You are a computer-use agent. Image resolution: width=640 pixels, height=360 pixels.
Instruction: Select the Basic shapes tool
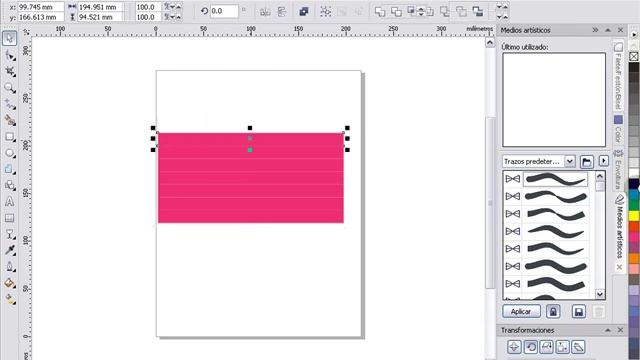tap(9, 185)
